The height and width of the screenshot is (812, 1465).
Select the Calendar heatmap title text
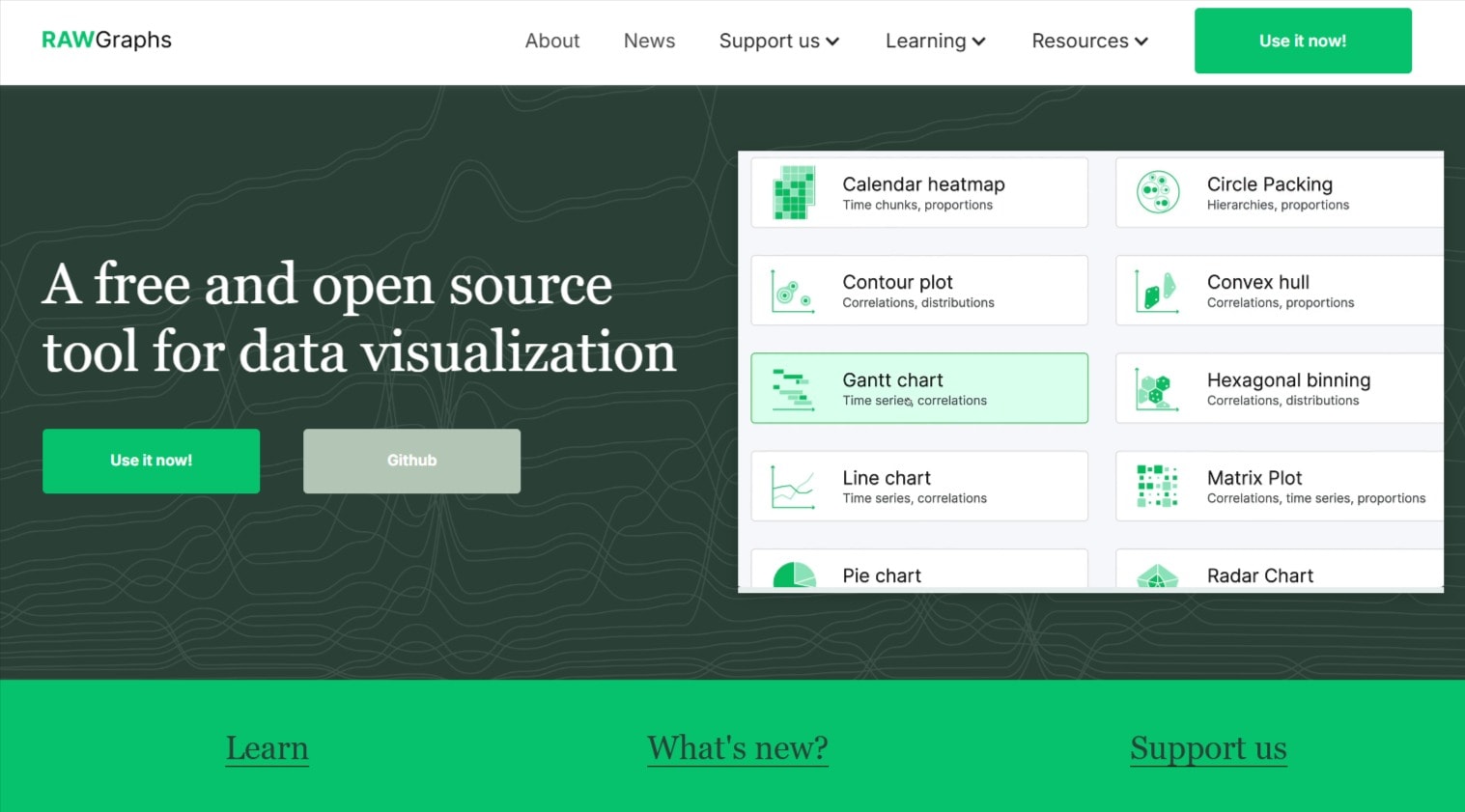coord(923,184)
